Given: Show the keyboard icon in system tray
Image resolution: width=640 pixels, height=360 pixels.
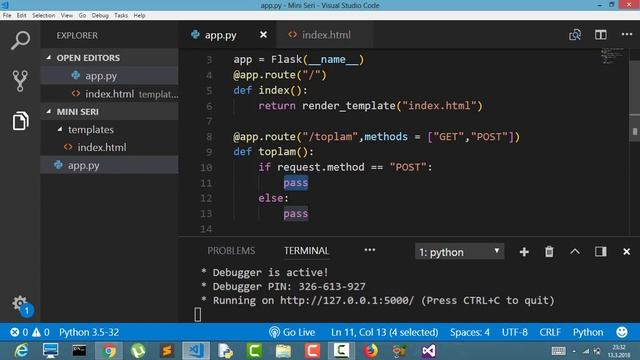Looking at the screenshot, I should click(x=558, y=351).
